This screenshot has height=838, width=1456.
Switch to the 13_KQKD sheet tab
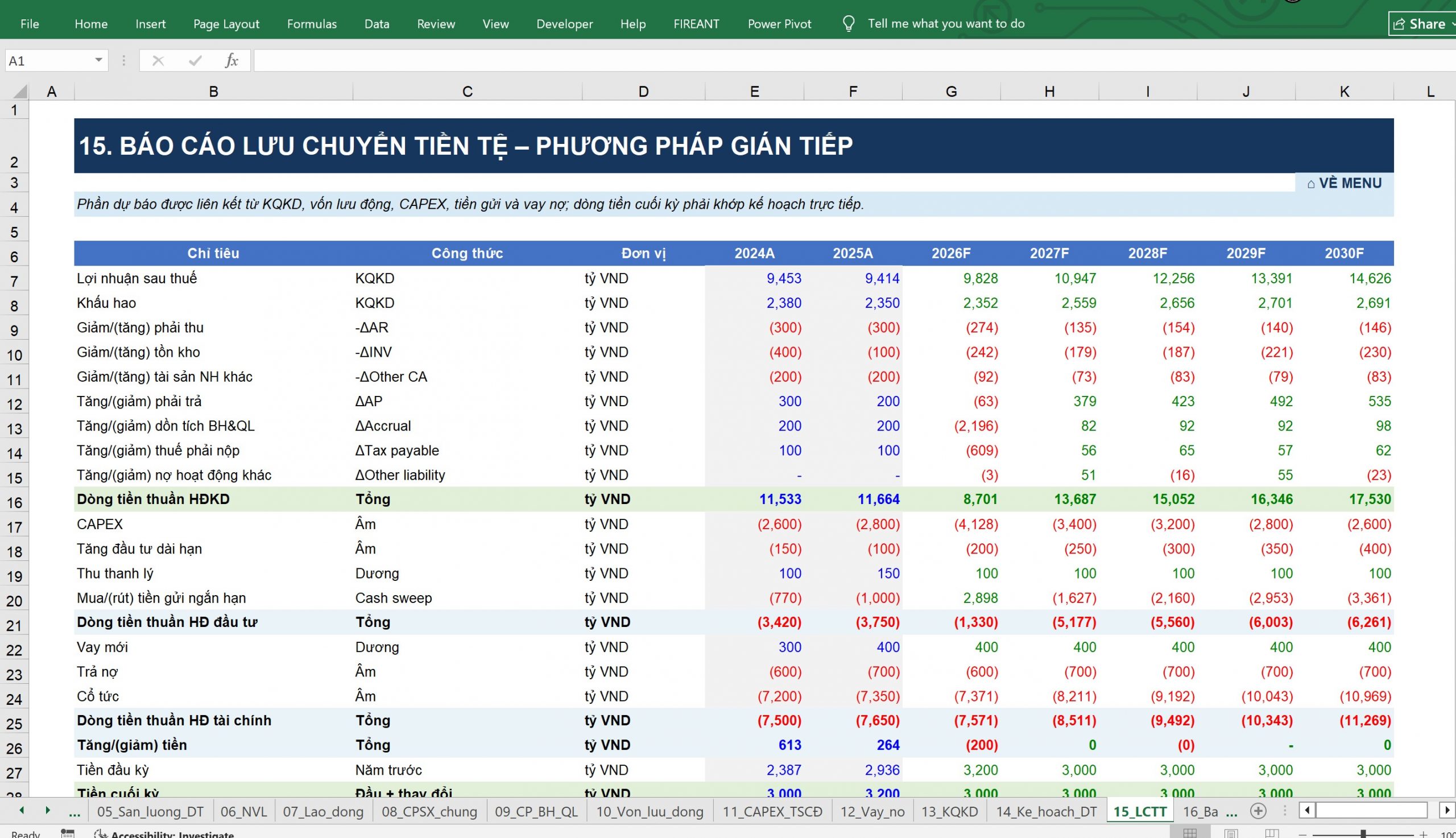(949, 811)
